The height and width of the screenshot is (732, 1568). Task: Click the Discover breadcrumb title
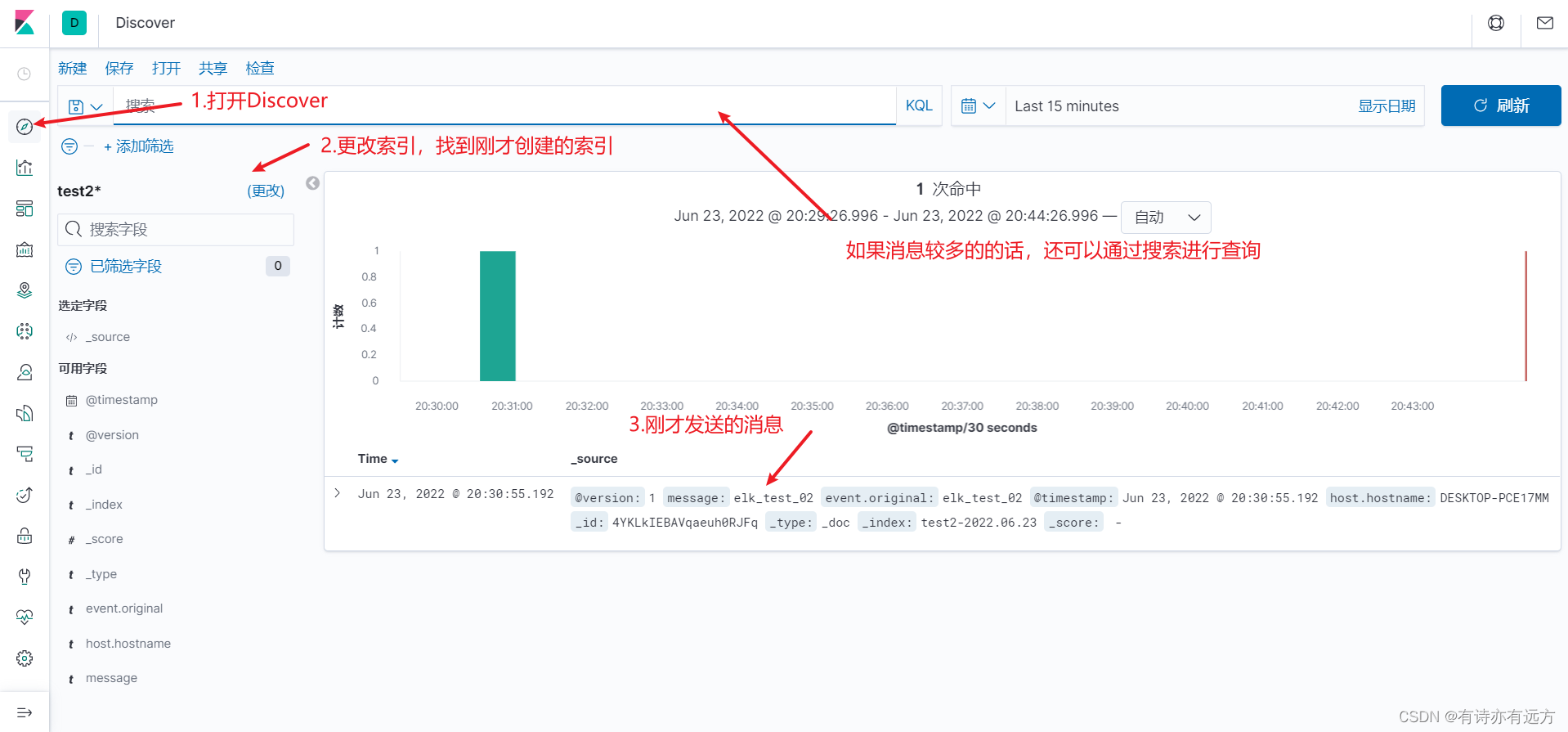(145, 23)
